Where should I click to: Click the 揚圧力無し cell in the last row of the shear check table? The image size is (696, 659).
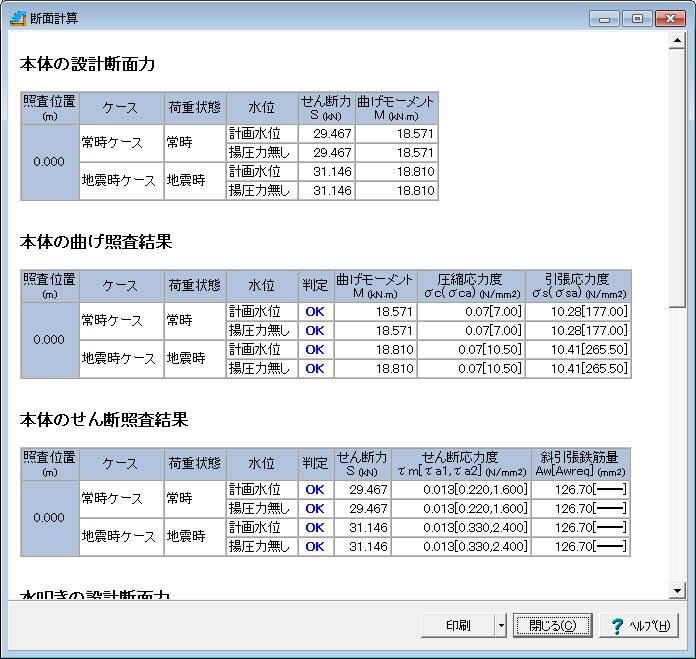262,546
